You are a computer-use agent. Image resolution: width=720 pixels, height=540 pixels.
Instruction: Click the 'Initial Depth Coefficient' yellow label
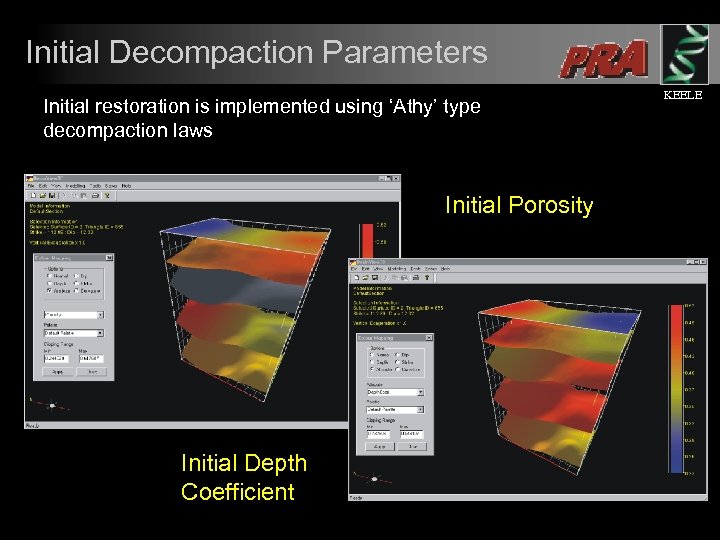pyautogui.click(x=243, y=477)
